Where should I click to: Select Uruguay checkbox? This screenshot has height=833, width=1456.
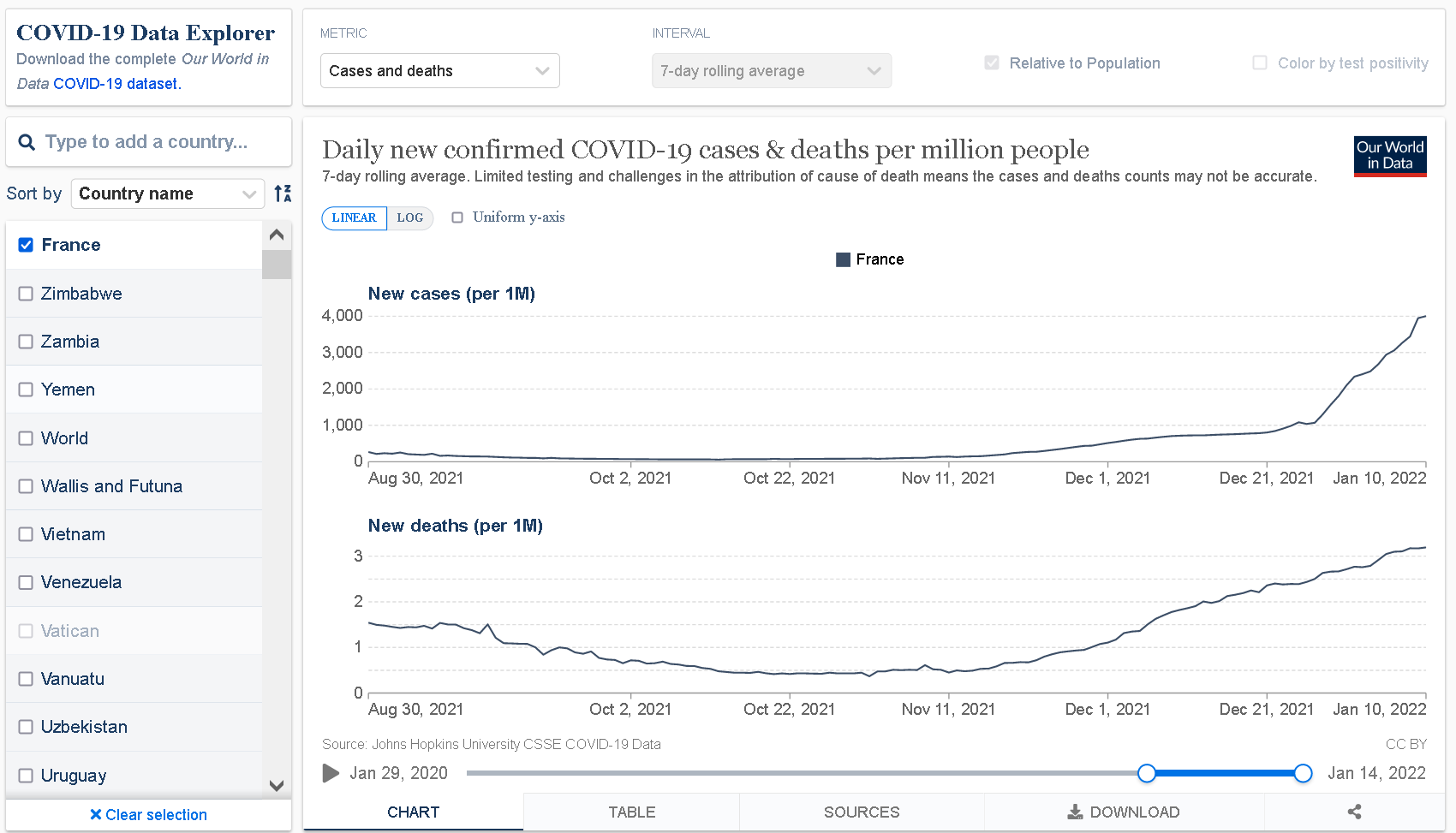pyautogui.click(x=26, y=776)
